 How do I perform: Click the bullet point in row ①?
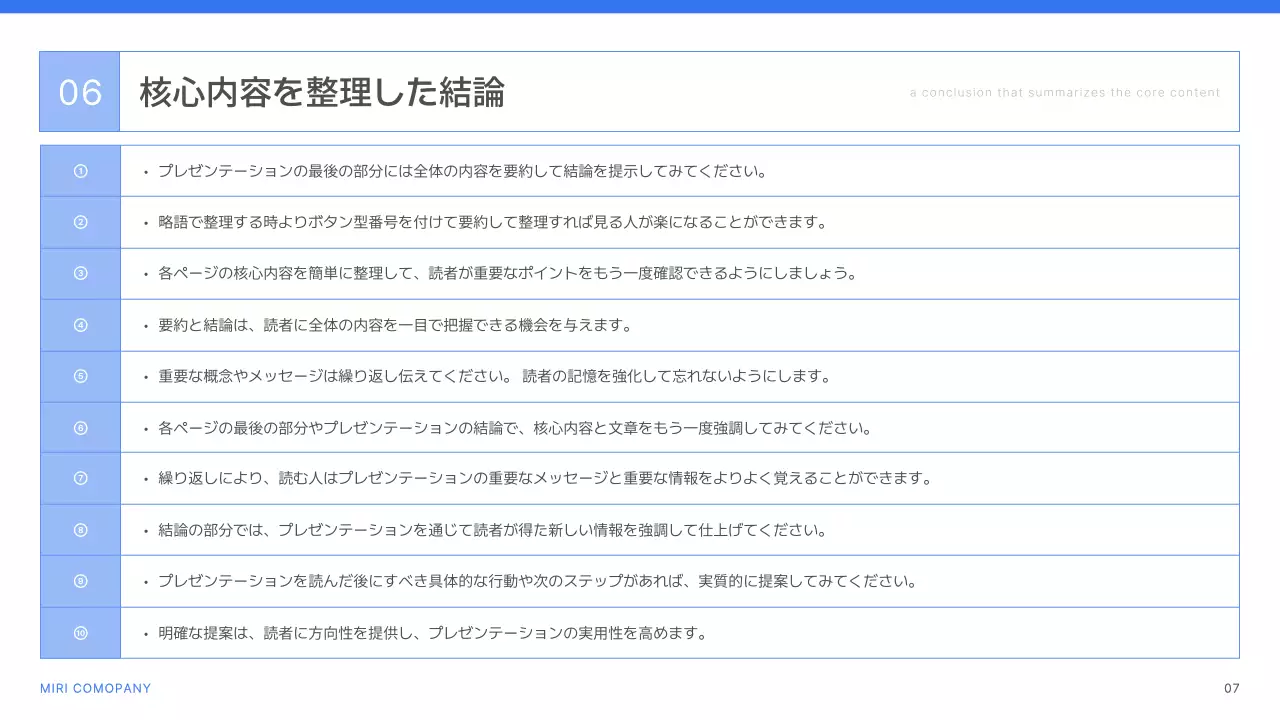click(146, 170)
